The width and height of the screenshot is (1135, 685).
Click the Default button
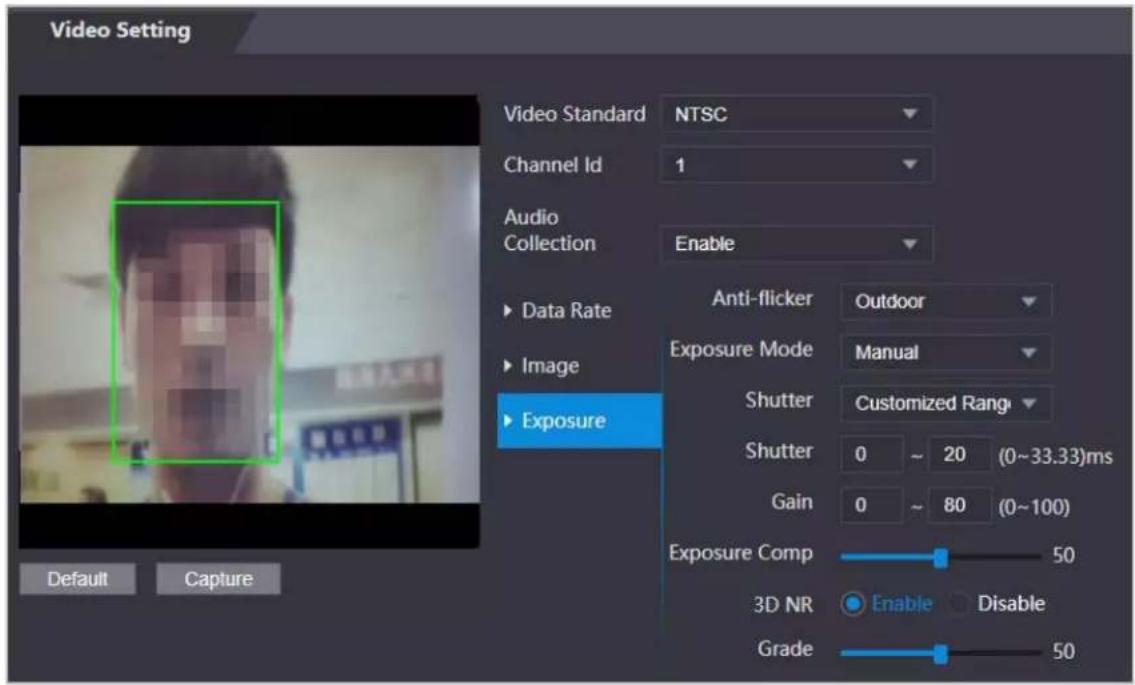(x=77, y=579)
